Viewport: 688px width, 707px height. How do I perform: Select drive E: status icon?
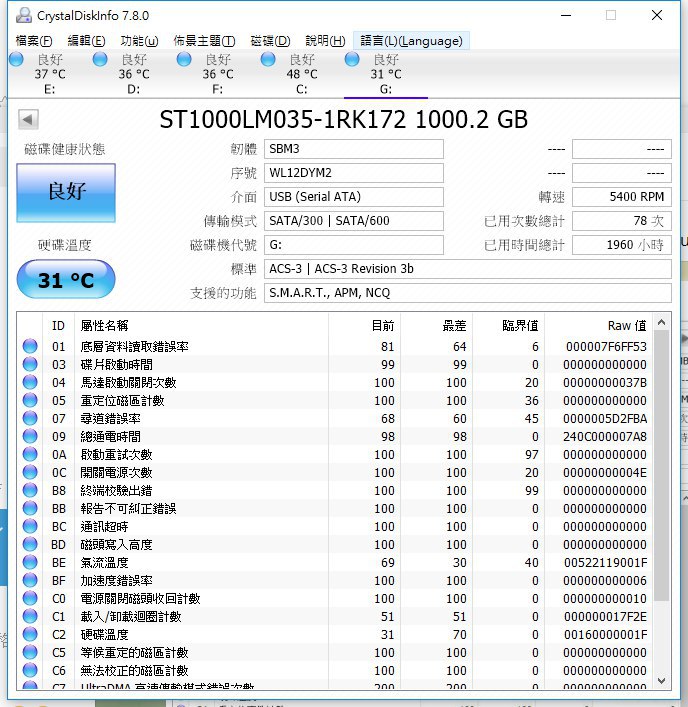16,60
